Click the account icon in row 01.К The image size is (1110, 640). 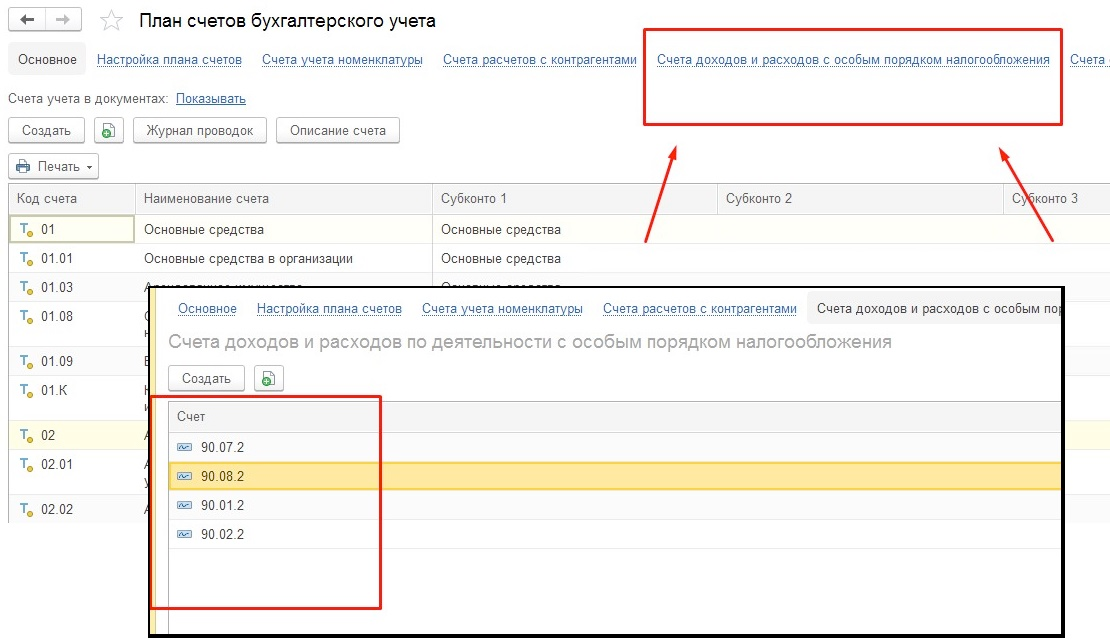coord(27,391)
